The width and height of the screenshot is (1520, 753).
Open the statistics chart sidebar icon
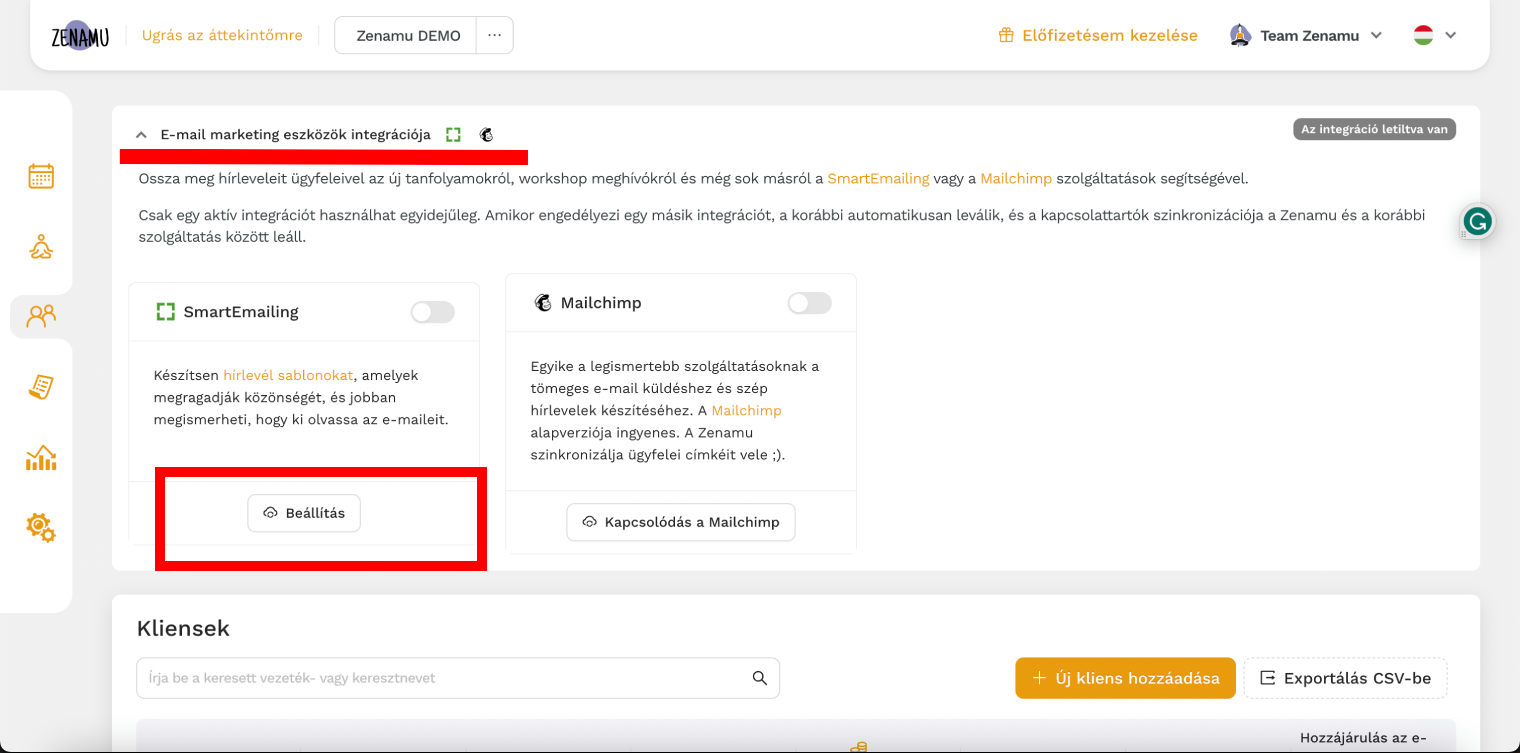pyautogui.click(x=41, y=457)
